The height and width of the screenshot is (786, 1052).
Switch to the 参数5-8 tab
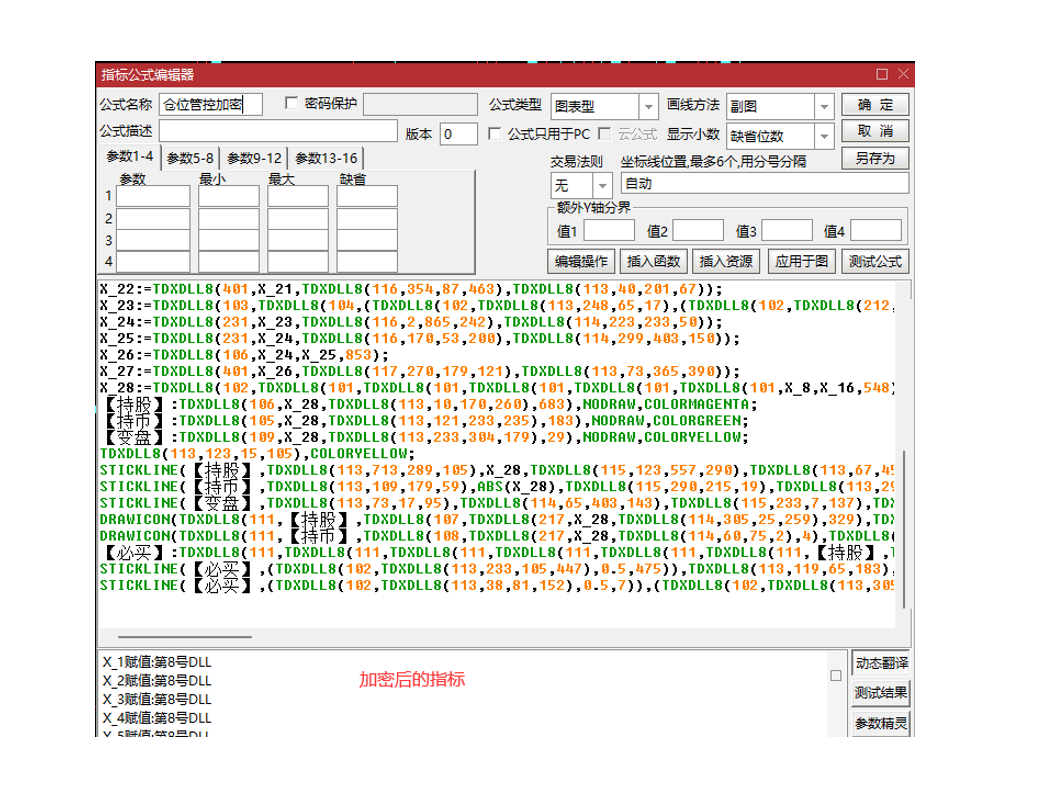(190, 158)
